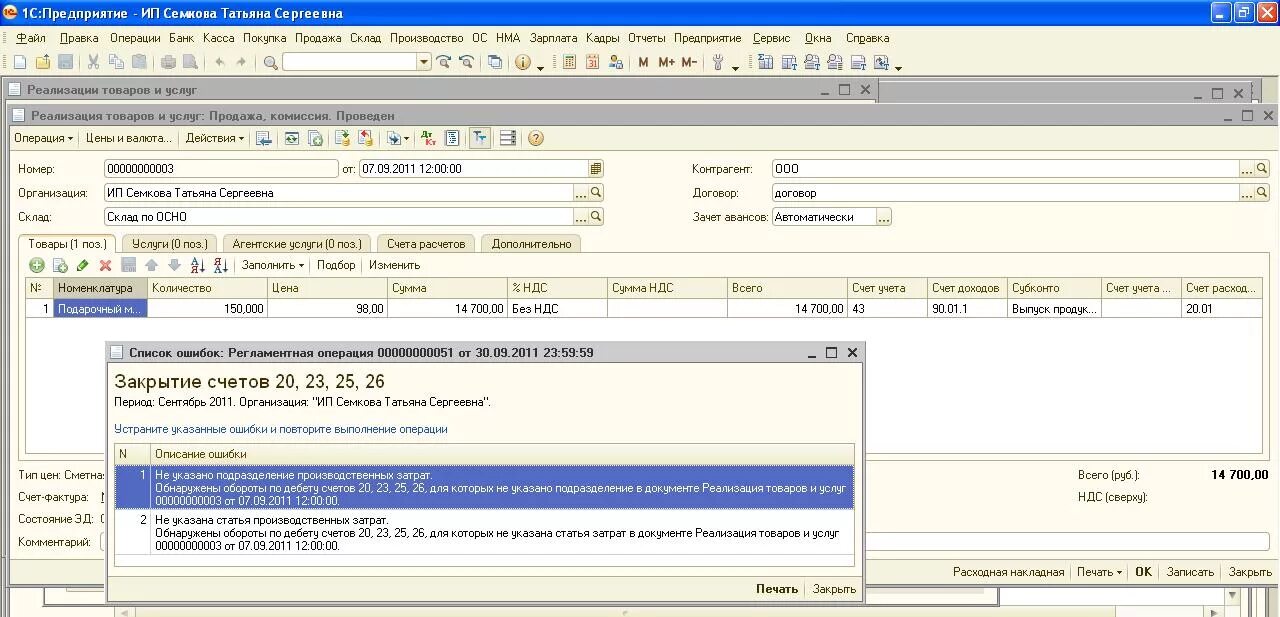This screenshot has width=1280, height=617.
Task: Click the green plus Add row icon
Action: (x=37, y=265)
